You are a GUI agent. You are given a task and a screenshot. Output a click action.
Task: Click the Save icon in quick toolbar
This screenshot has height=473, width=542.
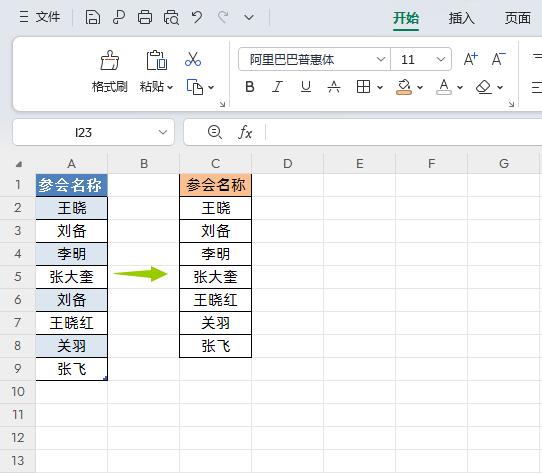(x=93, y=17)
